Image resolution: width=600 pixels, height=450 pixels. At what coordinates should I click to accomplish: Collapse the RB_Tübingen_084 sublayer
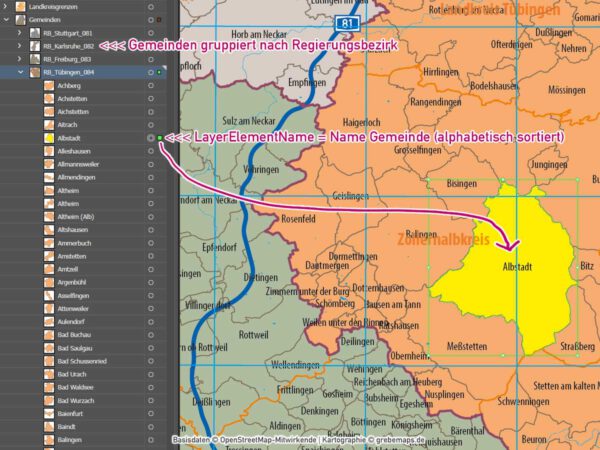tap(20, 72)
